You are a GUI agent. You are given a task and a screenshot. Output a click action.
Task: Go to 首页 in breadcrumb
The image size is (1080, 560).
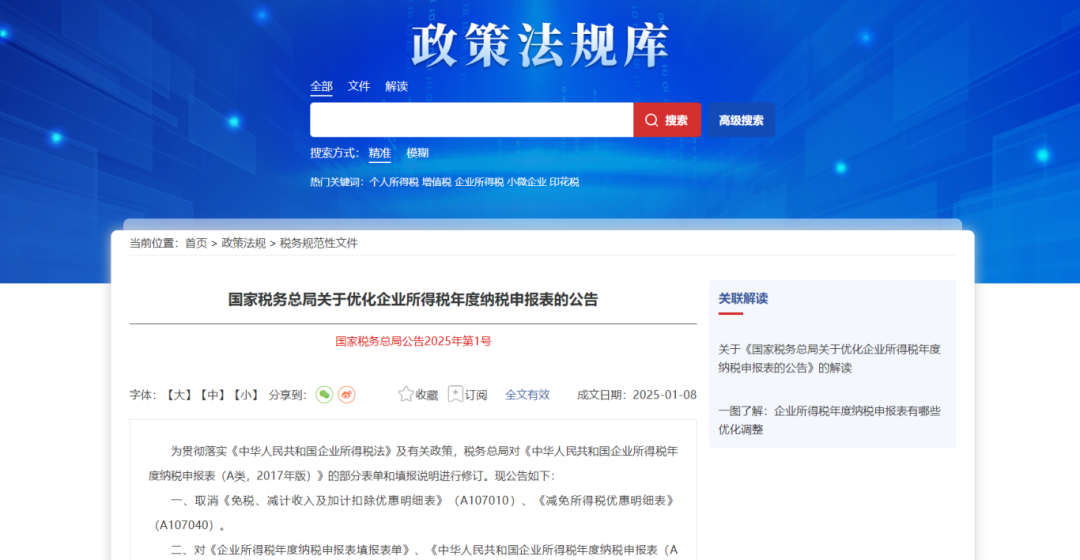(x=196, y=243)
